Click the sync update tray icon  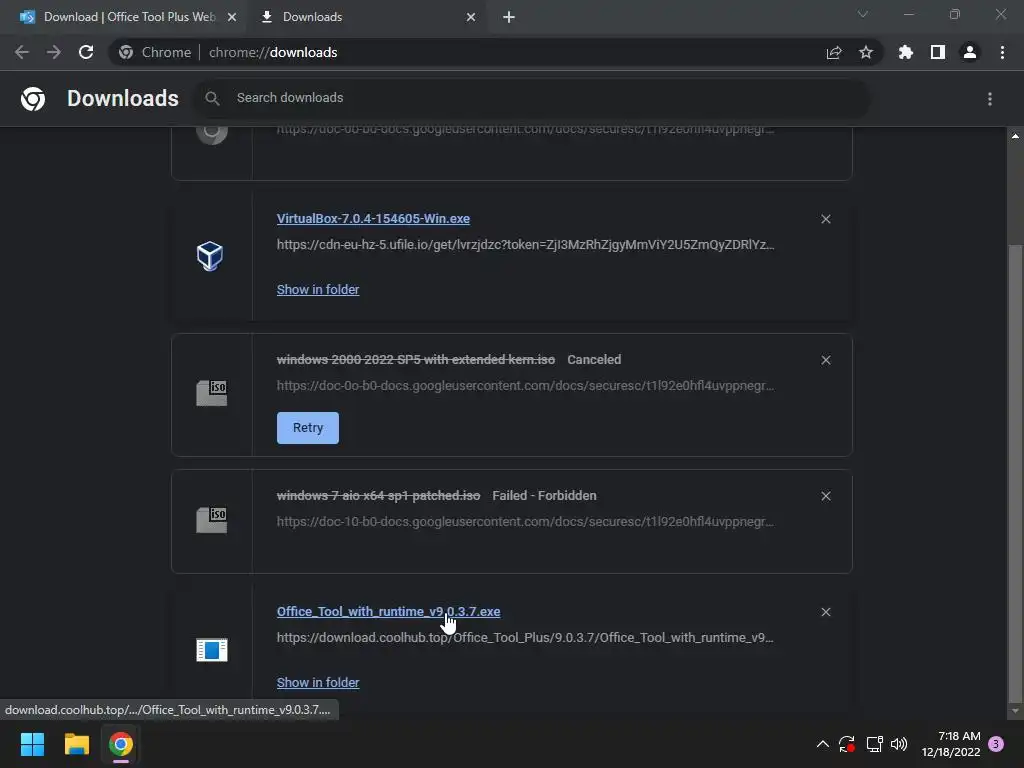(x=847, y=744)
